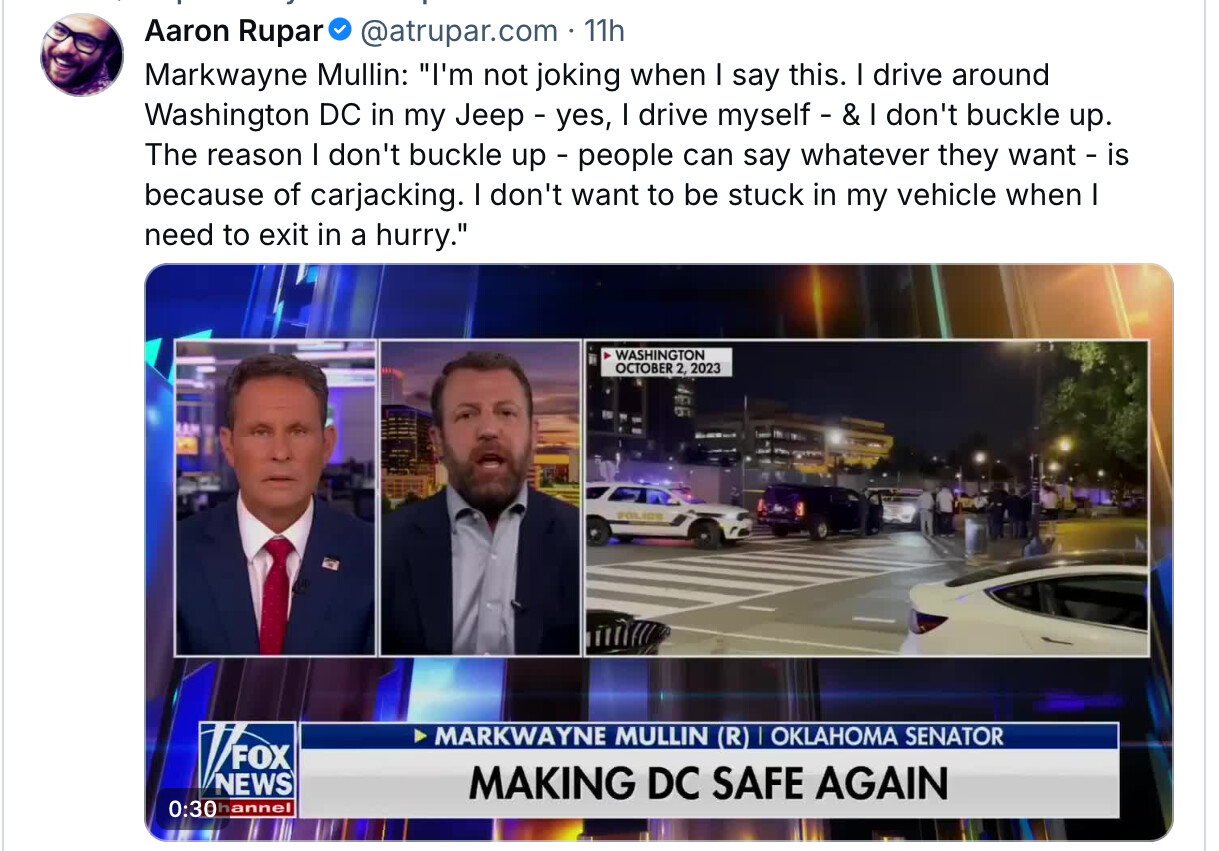Click the blue verified checkmark badge
The height and width of the screenshot is (851, 1219).
tap(340, 32)
